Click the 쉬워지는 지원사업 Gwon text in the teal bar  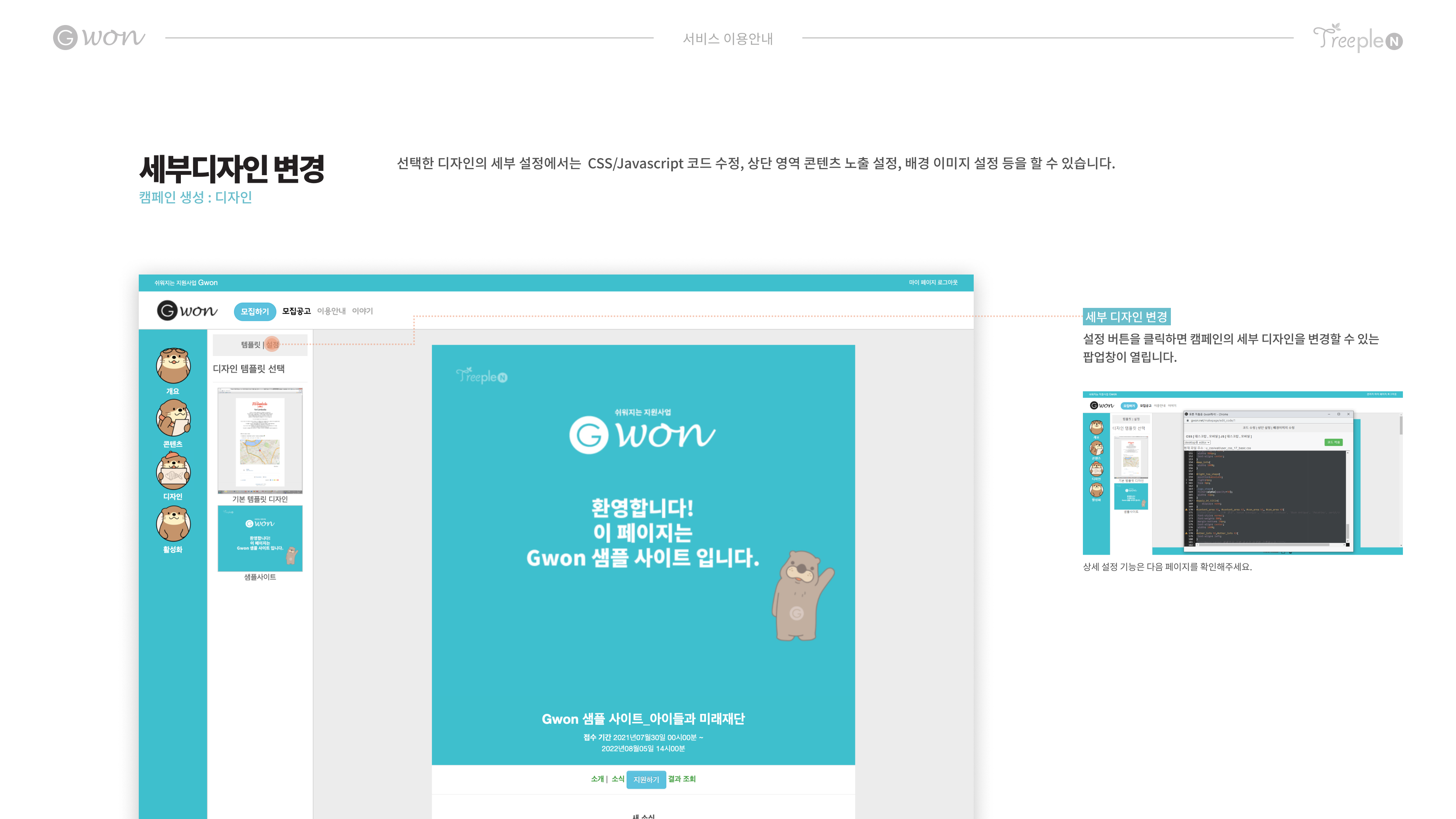click(186, 282)
